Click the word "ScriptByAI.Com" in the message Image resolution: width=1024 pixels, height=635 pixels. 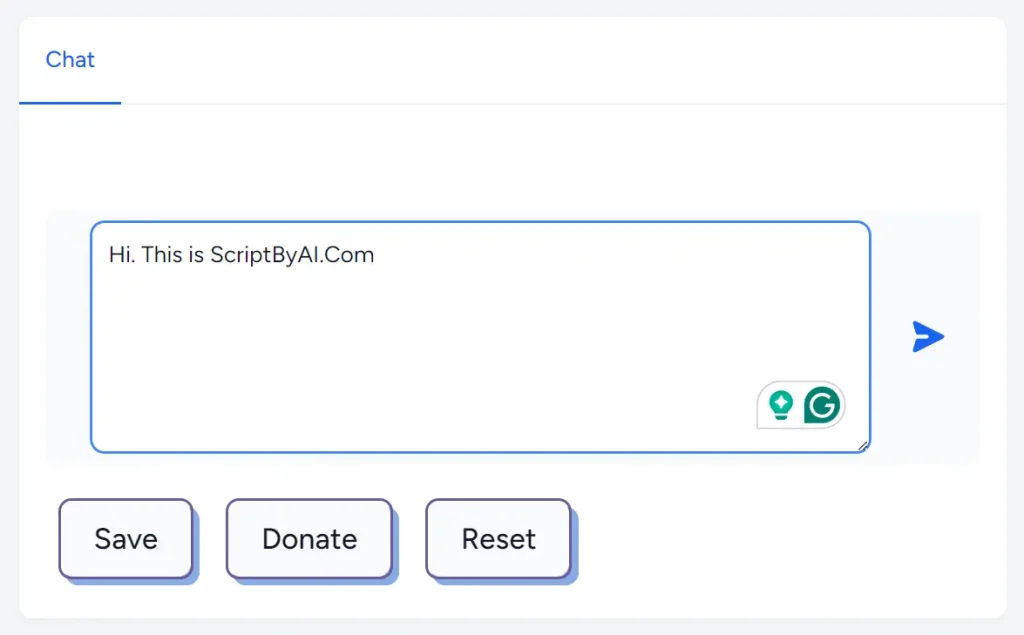[x=292, y=255]
